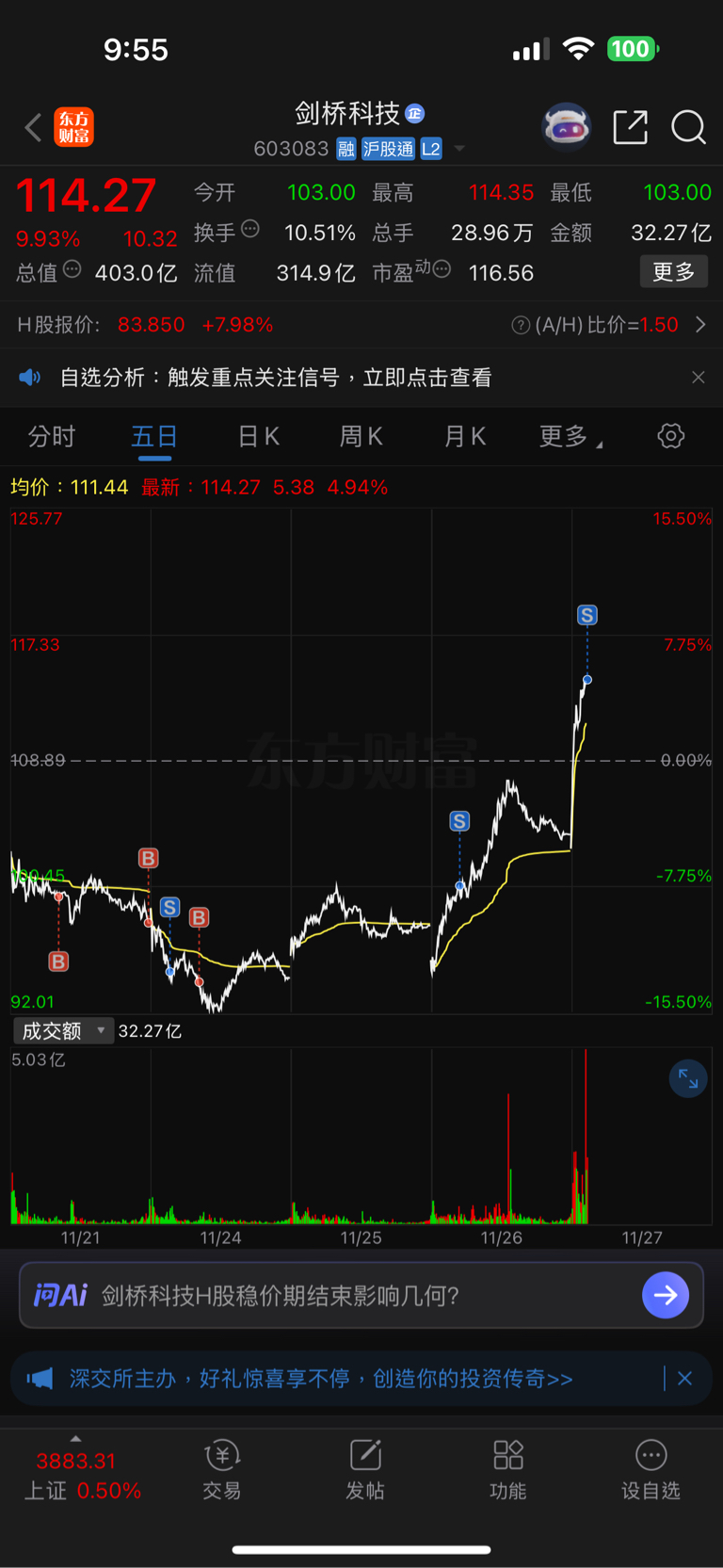The width and height of the screenshot is (723, 1568).
Task: Share the stock page via export icon
Action: pos(630,127)
